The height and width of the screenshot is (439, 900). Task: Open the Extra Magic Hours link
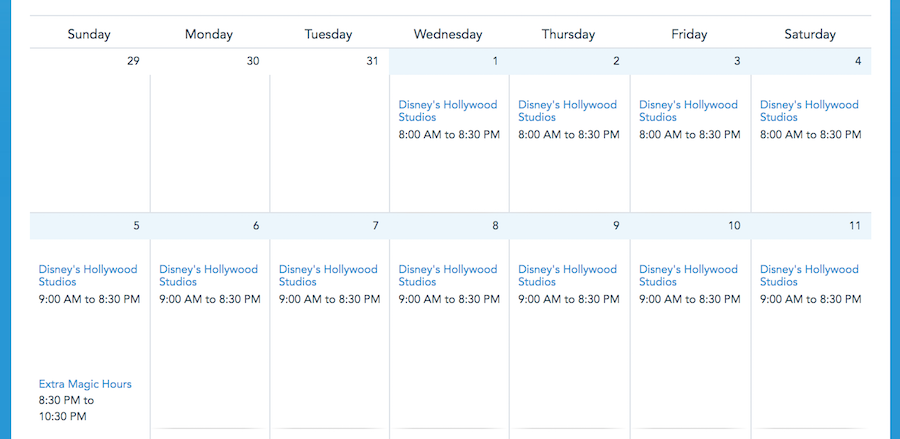[85, 384]
